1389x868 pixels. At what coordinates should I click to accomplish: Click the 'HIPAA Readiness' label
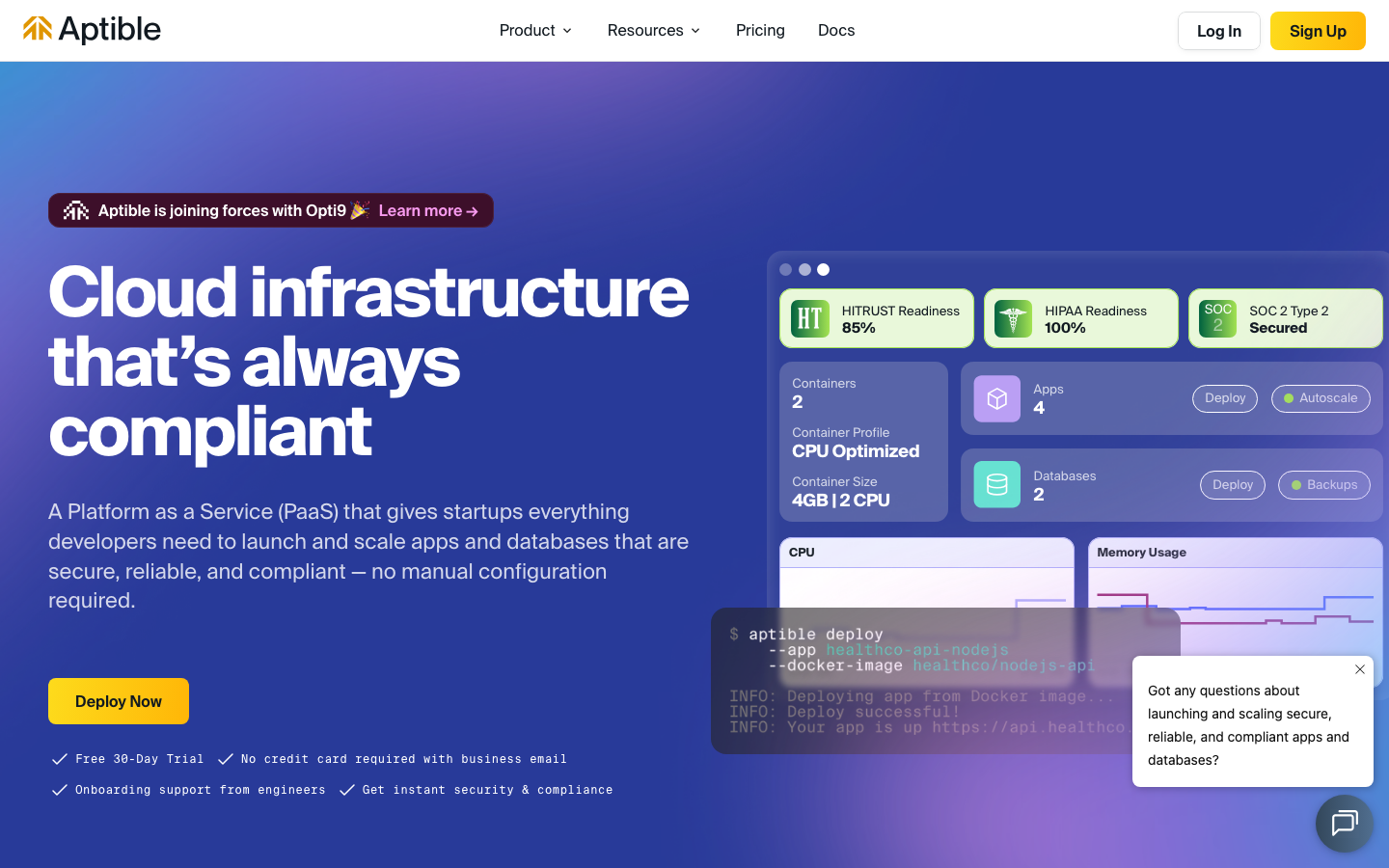click(x=1096, y=311)
